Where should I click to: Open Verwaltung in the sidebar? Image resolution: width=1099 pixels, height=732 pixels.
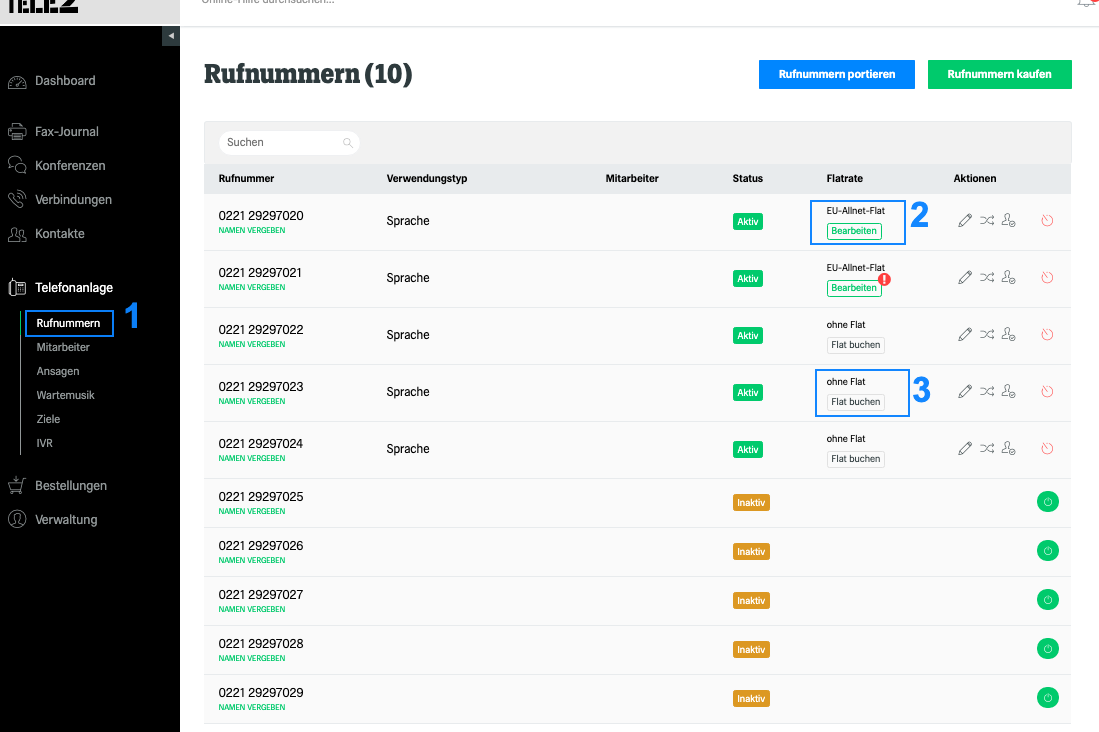pos(66,520)
